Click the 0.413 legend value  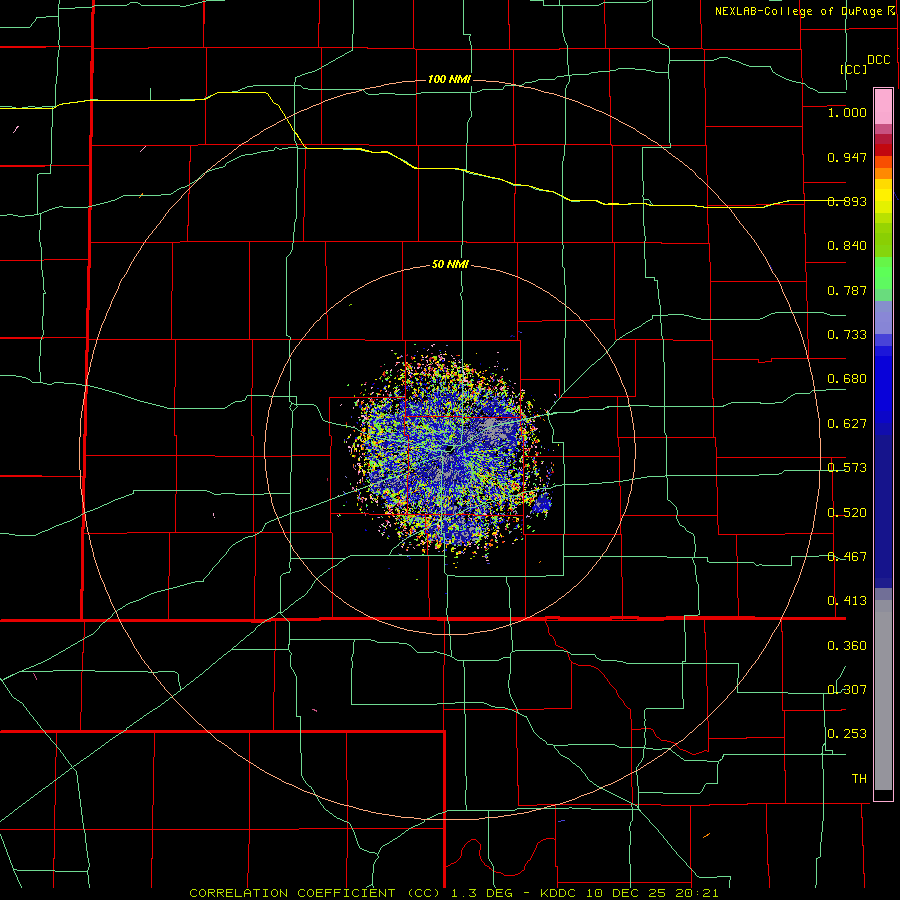tap(847, 601)
